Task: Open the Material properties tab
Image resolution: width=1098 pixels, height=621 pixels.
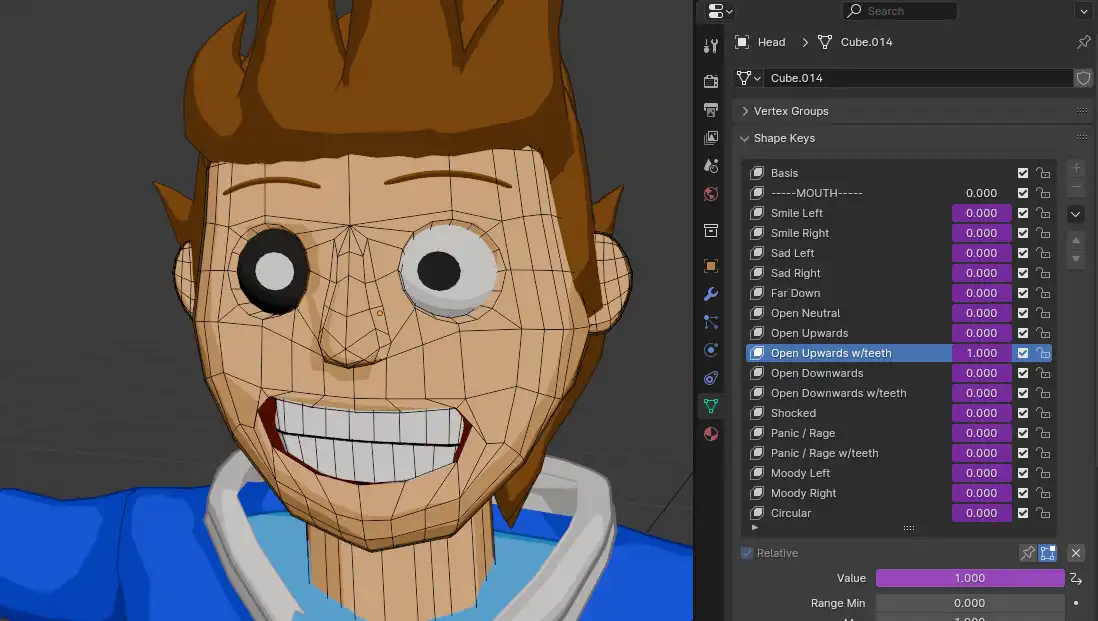Action: point(711,434)
